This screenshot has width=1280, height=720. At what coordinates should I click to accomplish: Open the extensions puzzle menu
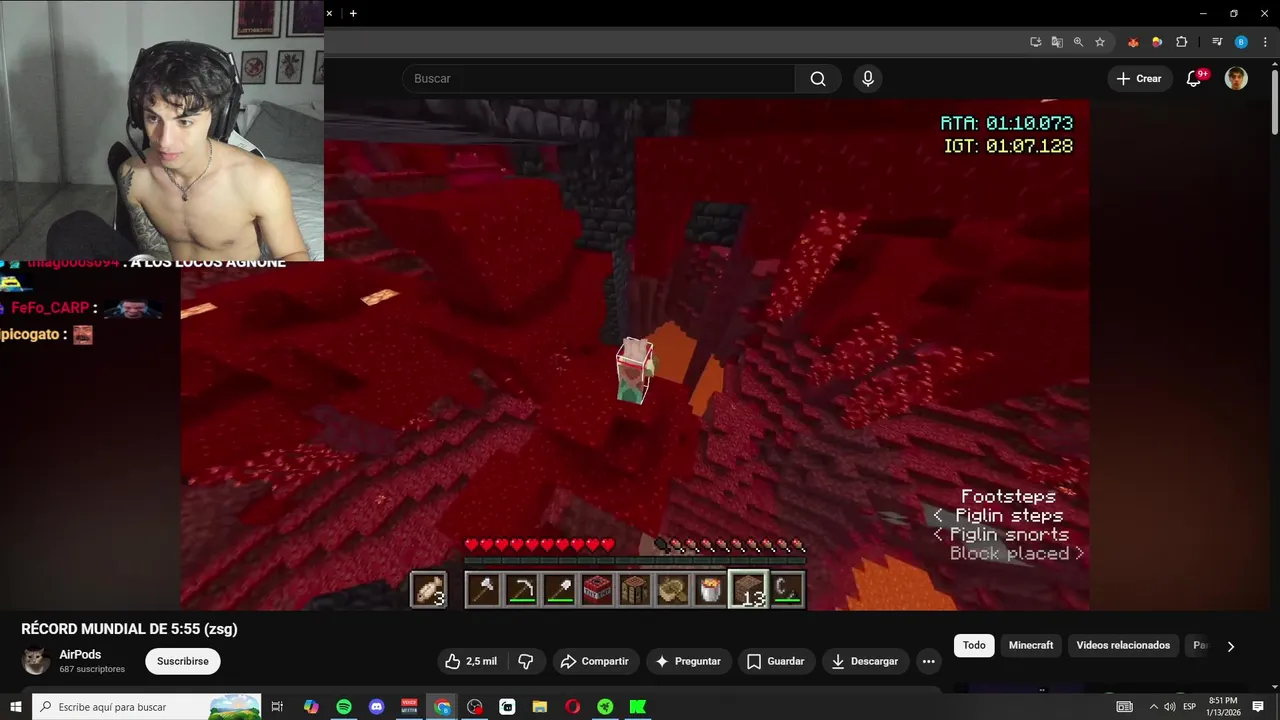(1181, 42)
